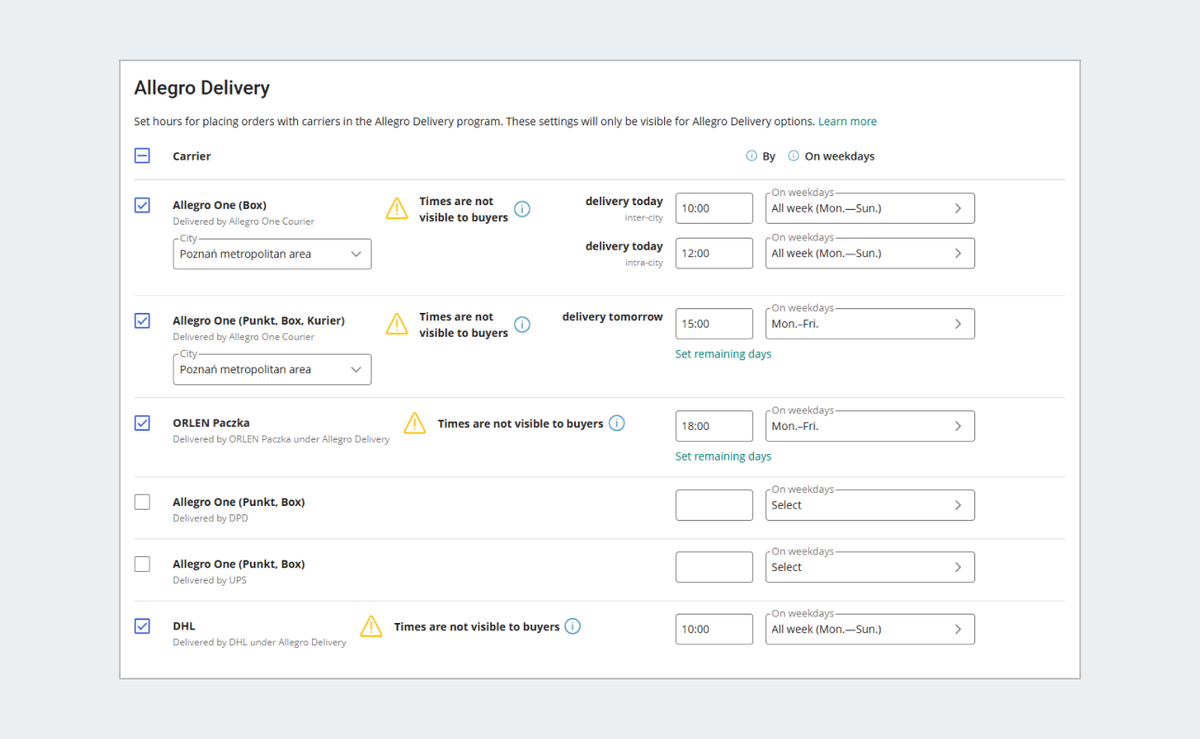Screen dimensions: 1200x739
Task: Click the Carrier column header
Action: pyautogui.click(x=192, y=156)
